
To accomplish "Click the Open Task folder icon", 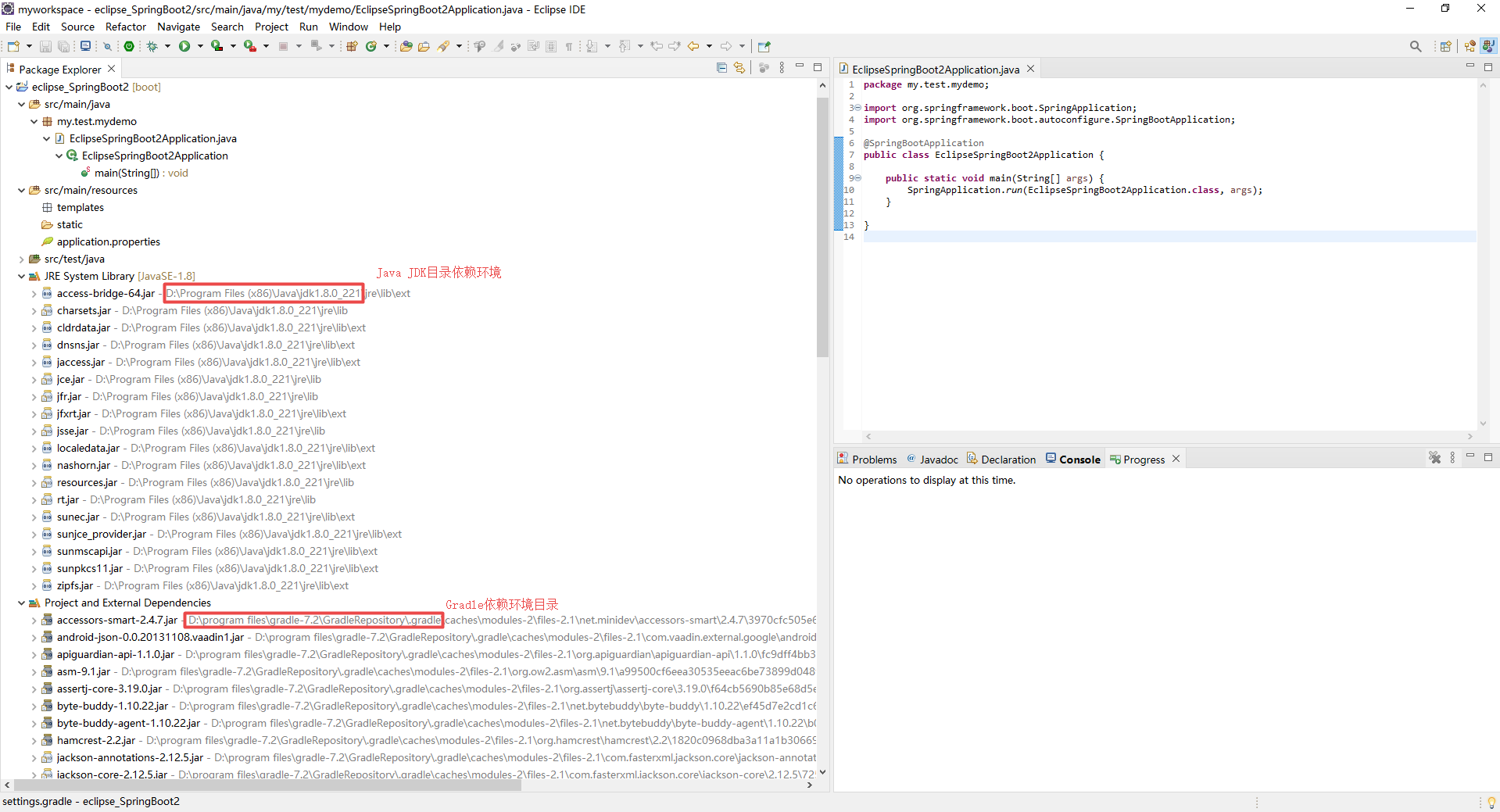I will point(424,46).
